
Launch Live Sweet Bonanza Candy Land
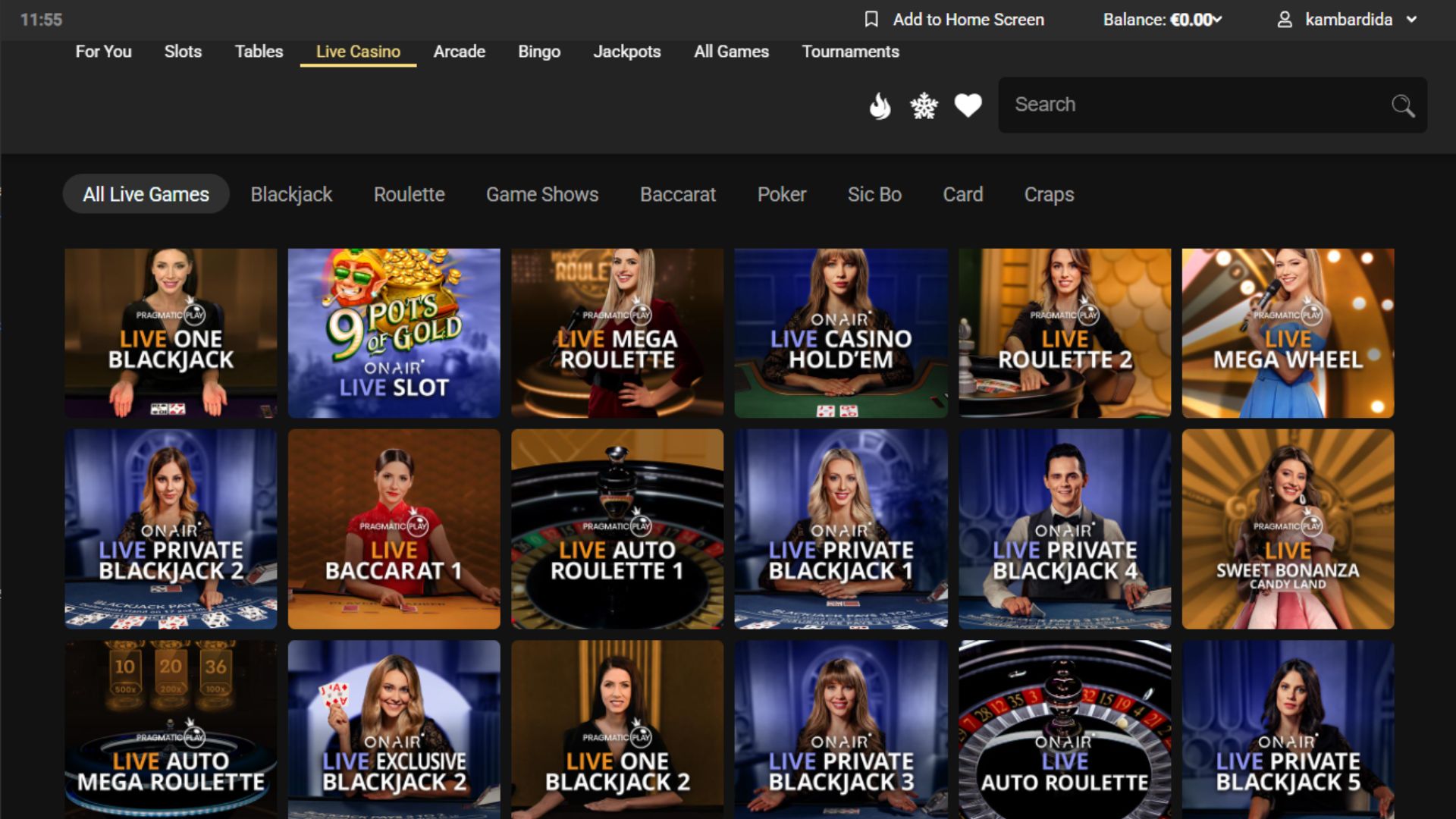pos(1288,529)
